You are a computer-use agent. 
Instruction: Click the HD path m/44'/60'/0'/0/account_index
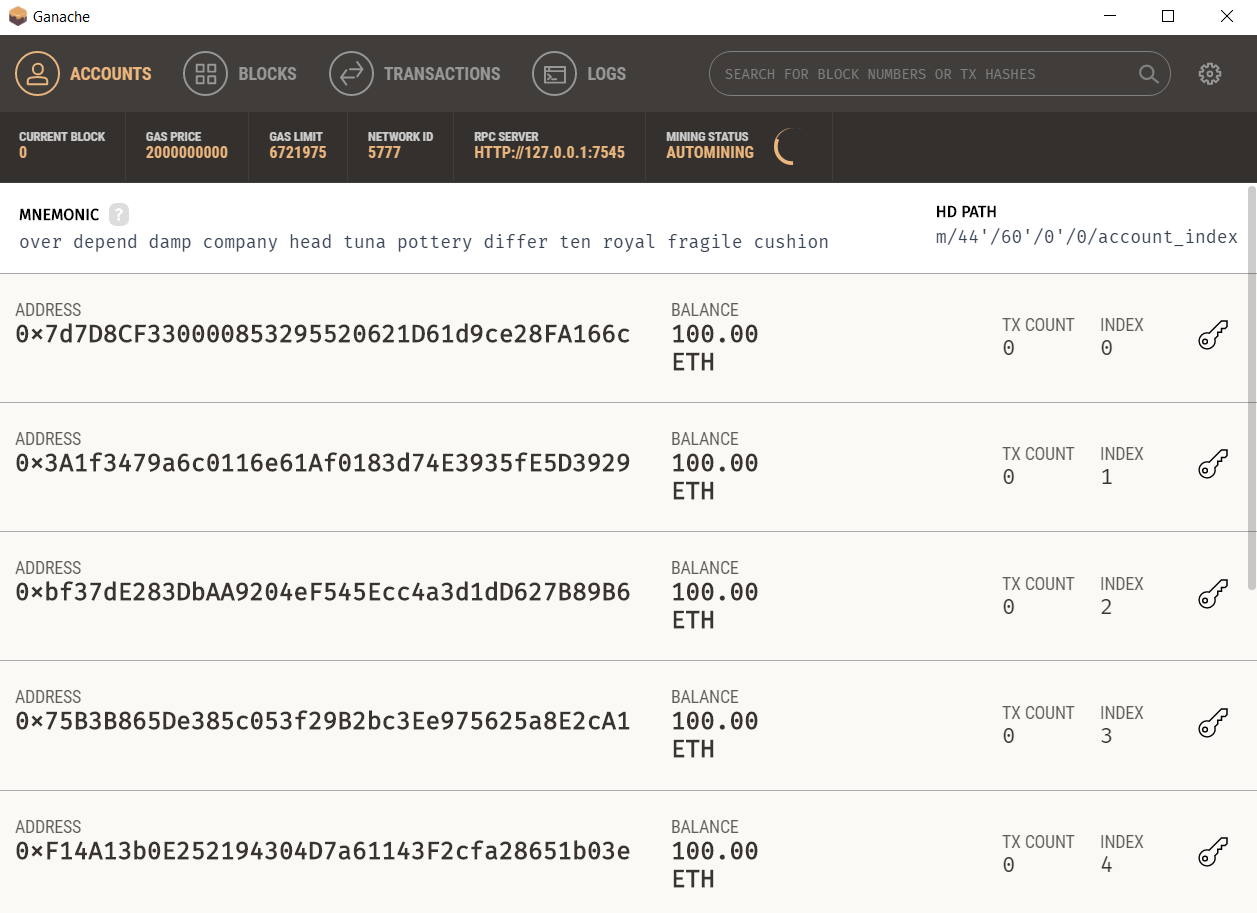pyautogui.click(x=1087, y=237)
